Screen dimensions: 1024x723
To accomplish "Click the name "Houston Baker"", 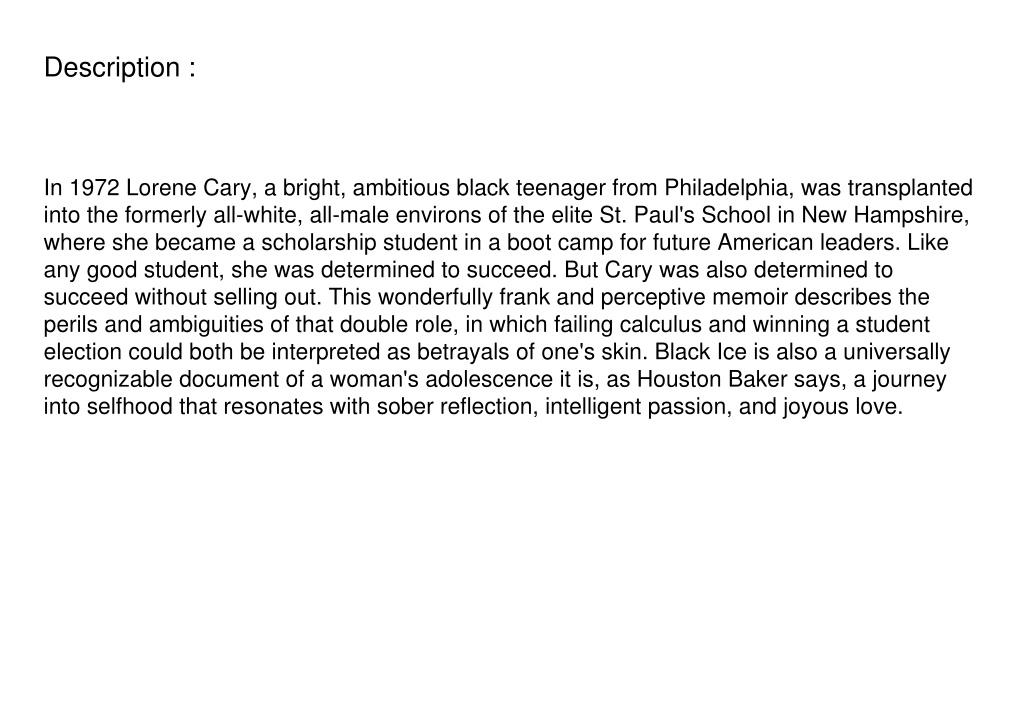I will pos(712,380).
